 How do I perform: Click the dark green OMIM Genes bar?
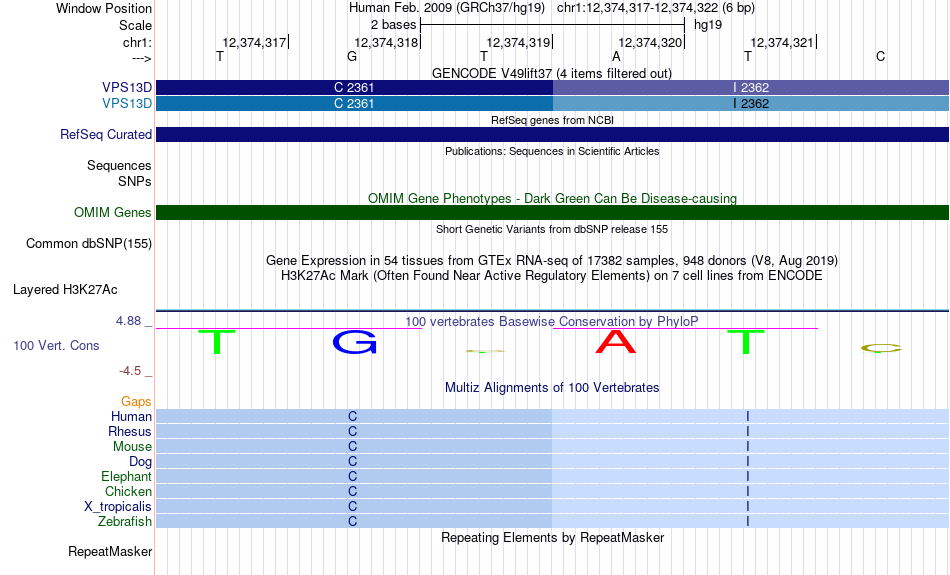[x=553, y=213]
